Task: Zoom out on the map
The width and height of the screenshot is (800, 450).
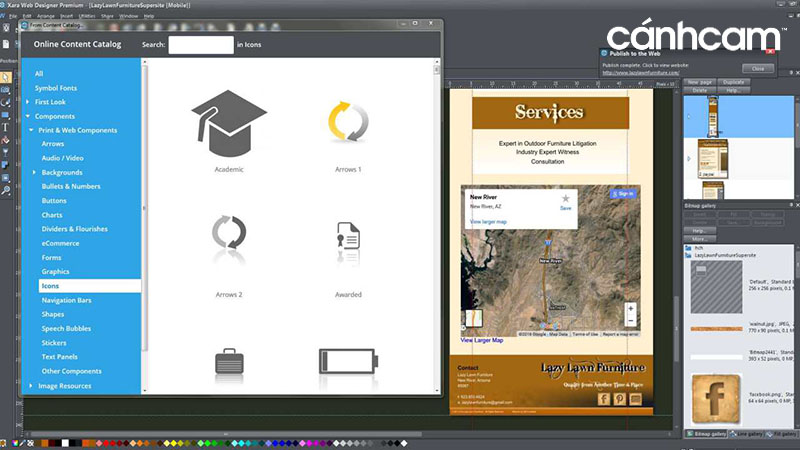Action: point(631,320)
